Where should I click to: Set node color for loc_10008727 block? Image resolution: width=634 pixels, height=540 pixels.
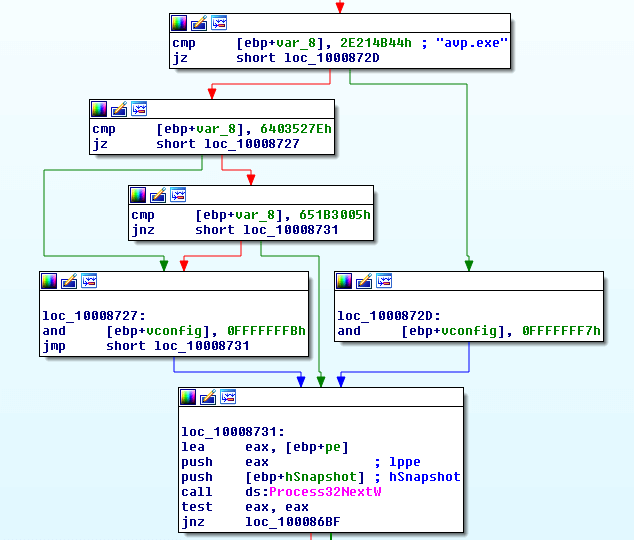49,281
